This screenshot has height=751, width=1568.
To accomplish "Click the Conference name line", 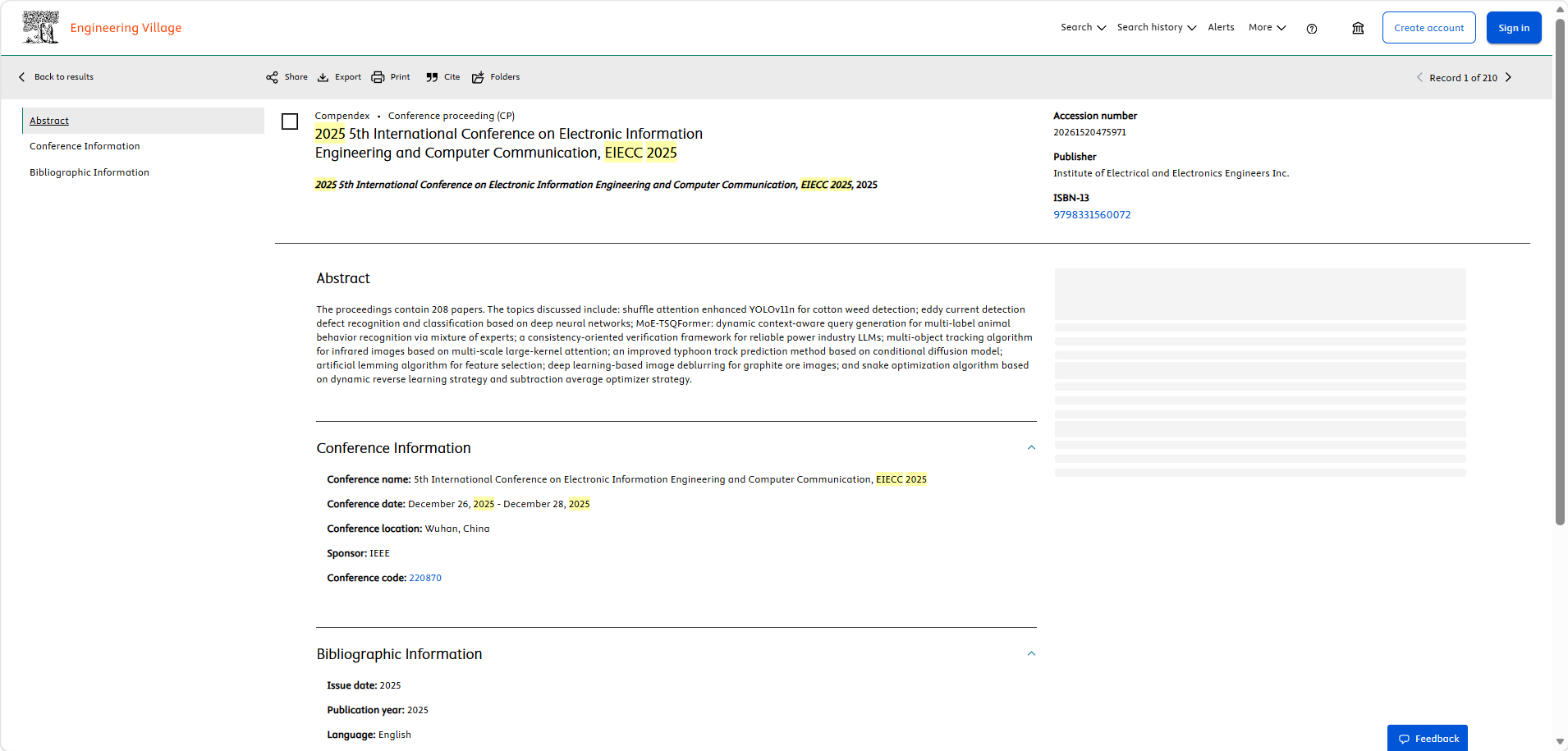I will pos(626,479).
